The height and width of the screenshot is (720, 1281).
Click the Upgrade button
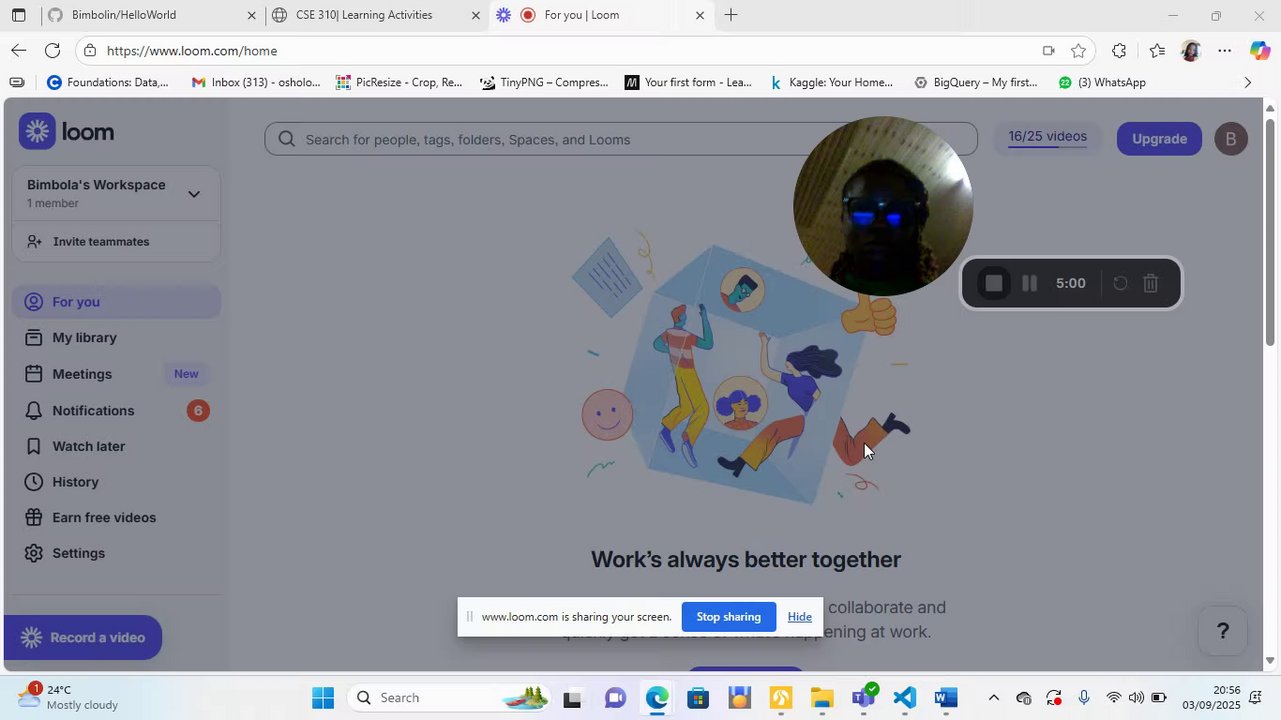(1159, 139)
